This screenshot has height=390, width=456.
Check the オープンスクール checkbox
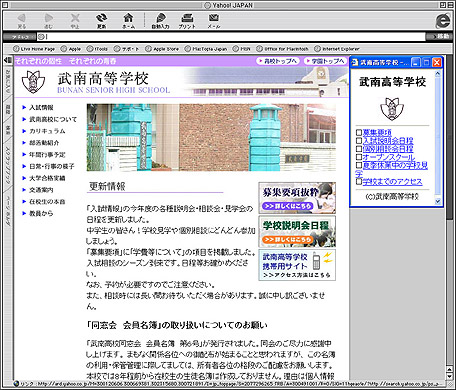(x=359, y=157)
